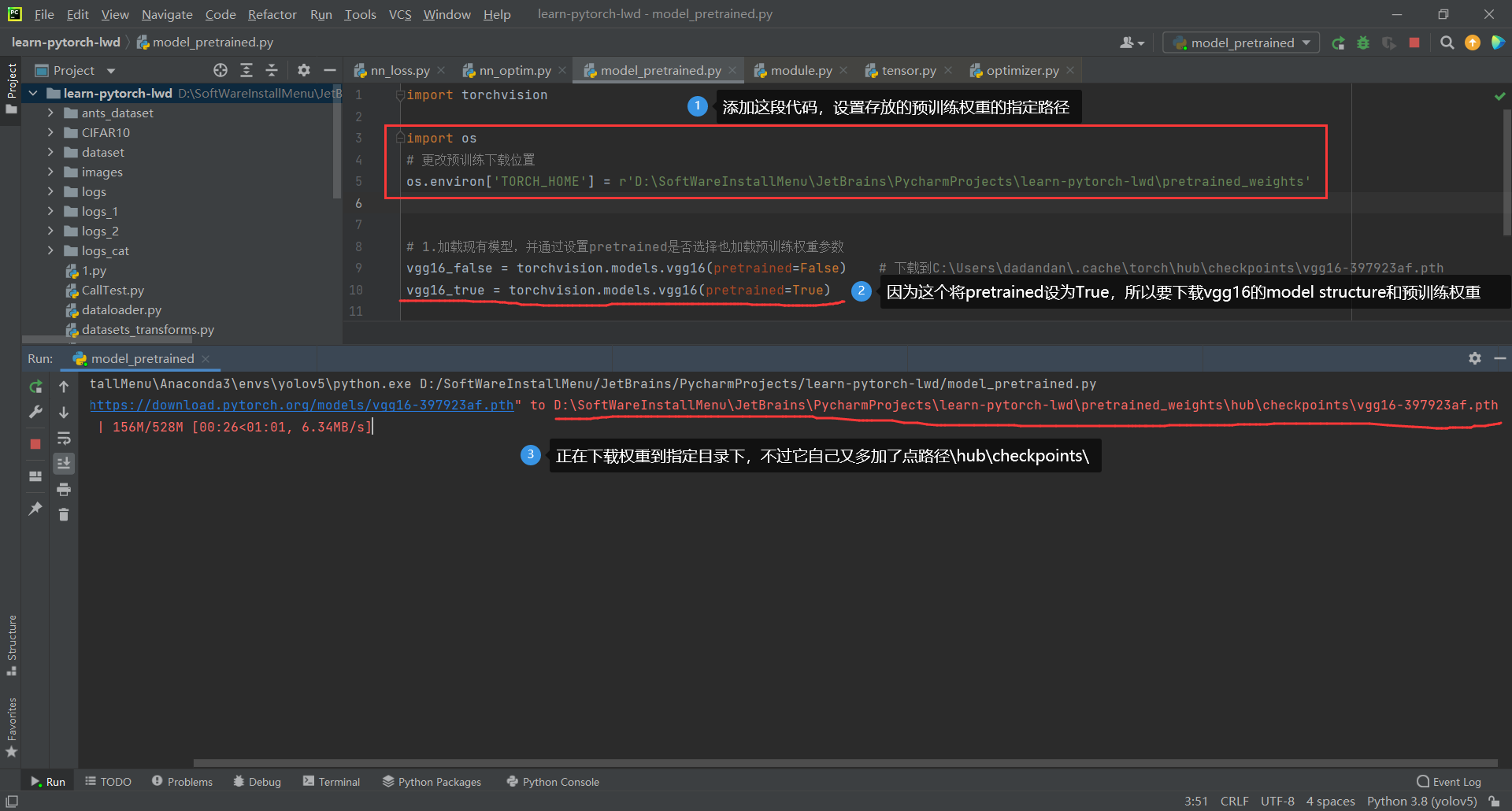This screenshot has width=1512, height=811.
Task: Expand the CIFAR10 folder
Action: click(x=50, y=132)
